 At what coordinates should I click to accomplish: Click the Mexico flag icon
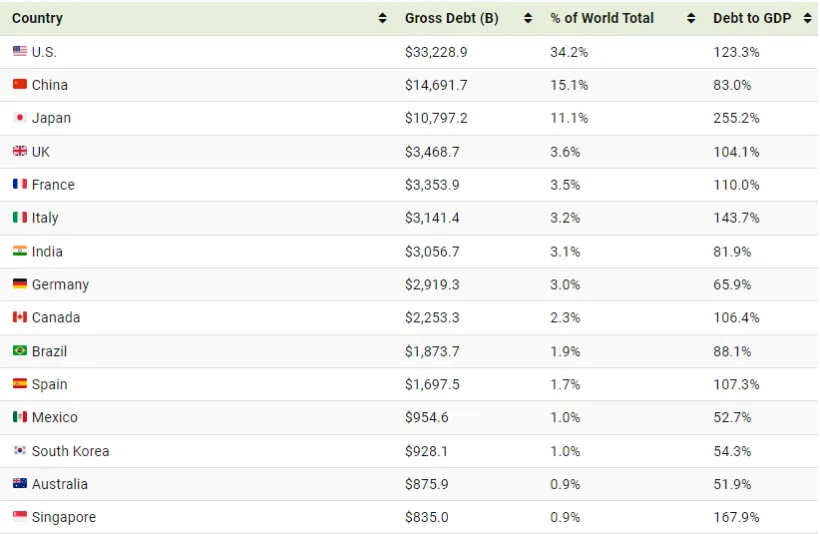point(20,417)
